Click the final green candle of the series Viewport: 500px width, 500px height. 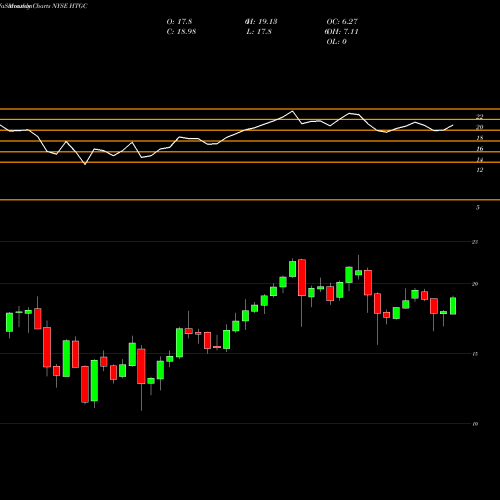(453, 306)
